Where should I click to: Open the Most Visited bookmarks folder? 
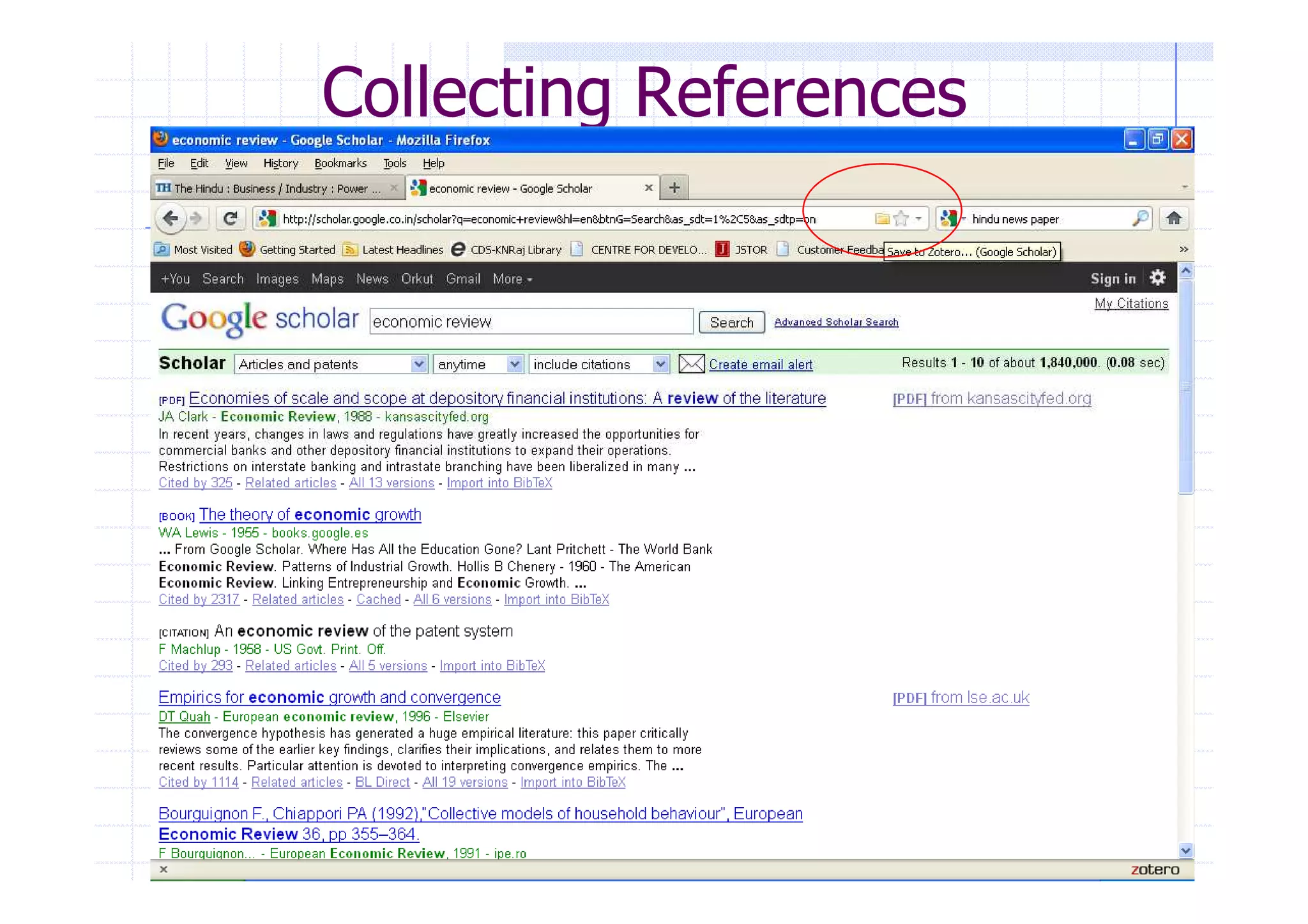[194, 250]
